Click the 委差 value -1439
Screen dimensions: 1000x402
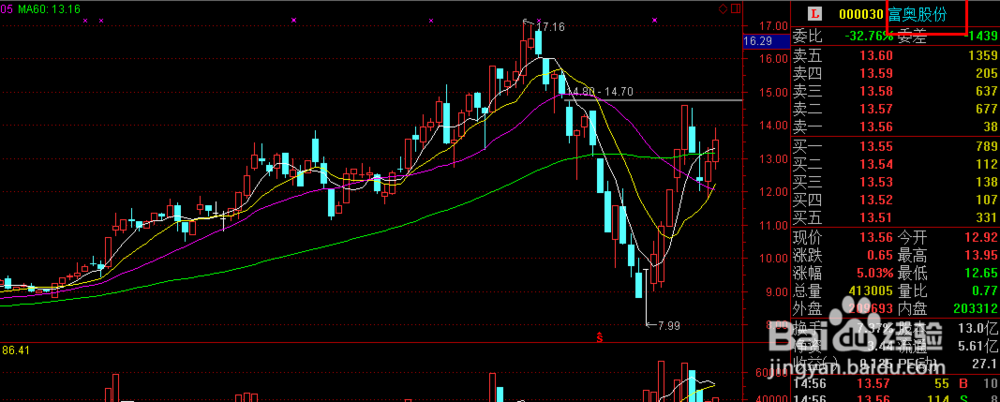(x=980, y=37)
